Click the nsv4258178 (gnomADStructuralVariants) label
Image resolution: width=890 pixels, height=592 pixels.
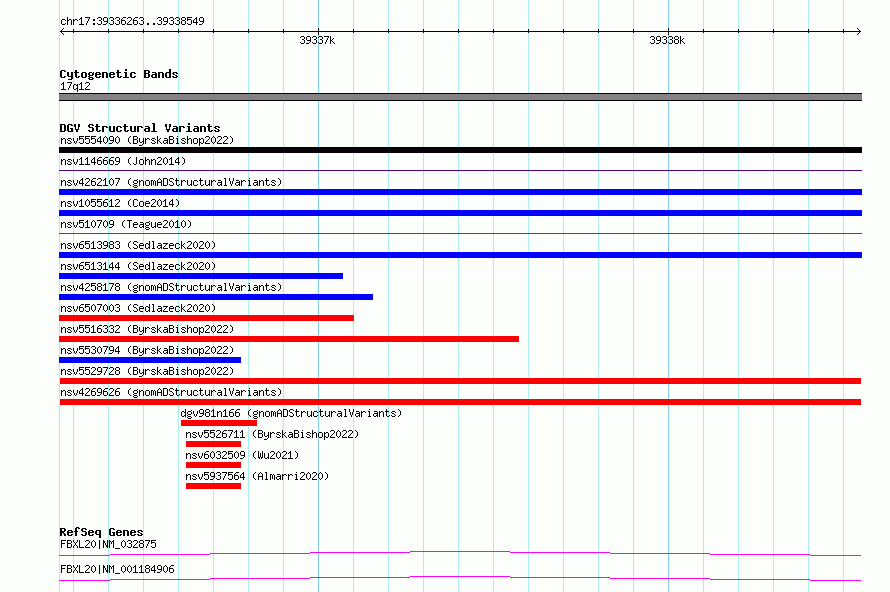(171, 287)
